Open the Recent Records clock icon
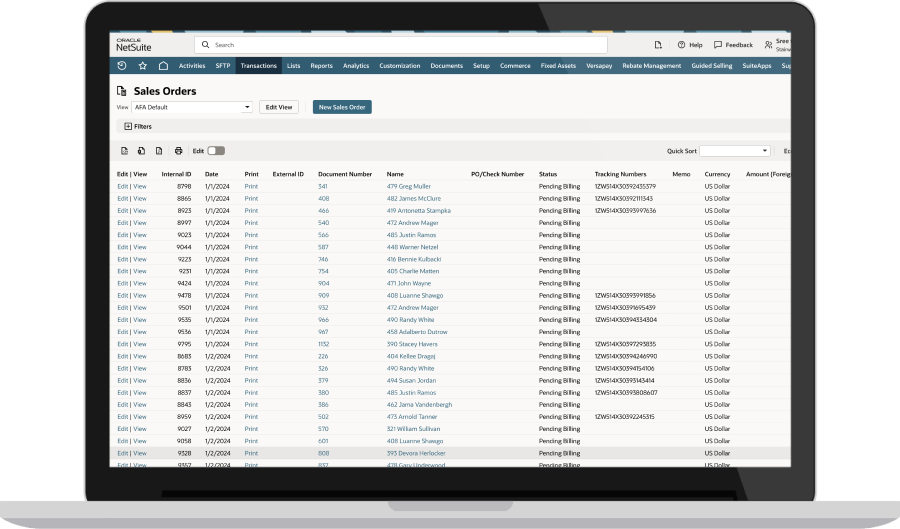 point(122,66)
